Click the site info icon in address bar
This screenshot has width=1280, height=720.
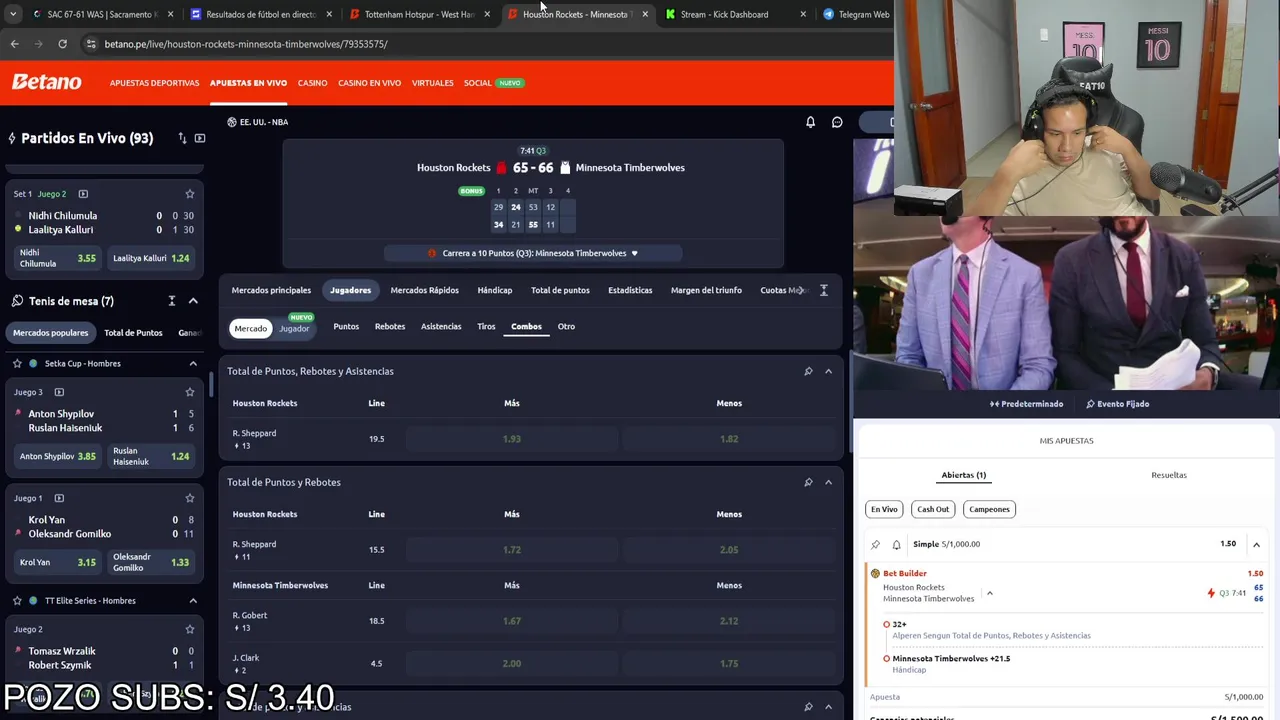point(91,44)
